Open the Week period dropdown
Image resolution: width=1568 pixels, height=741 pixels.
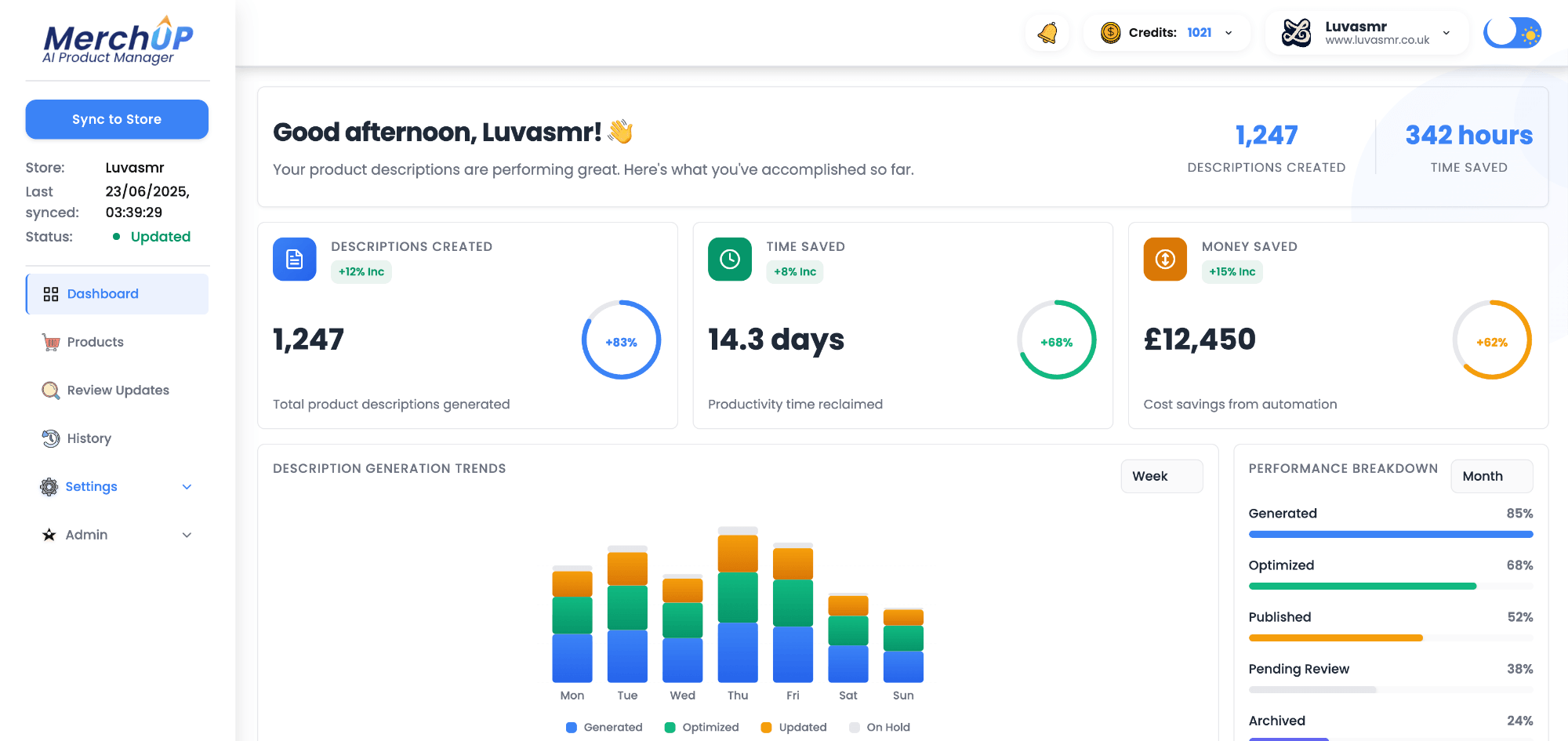tap(1161, 477)
